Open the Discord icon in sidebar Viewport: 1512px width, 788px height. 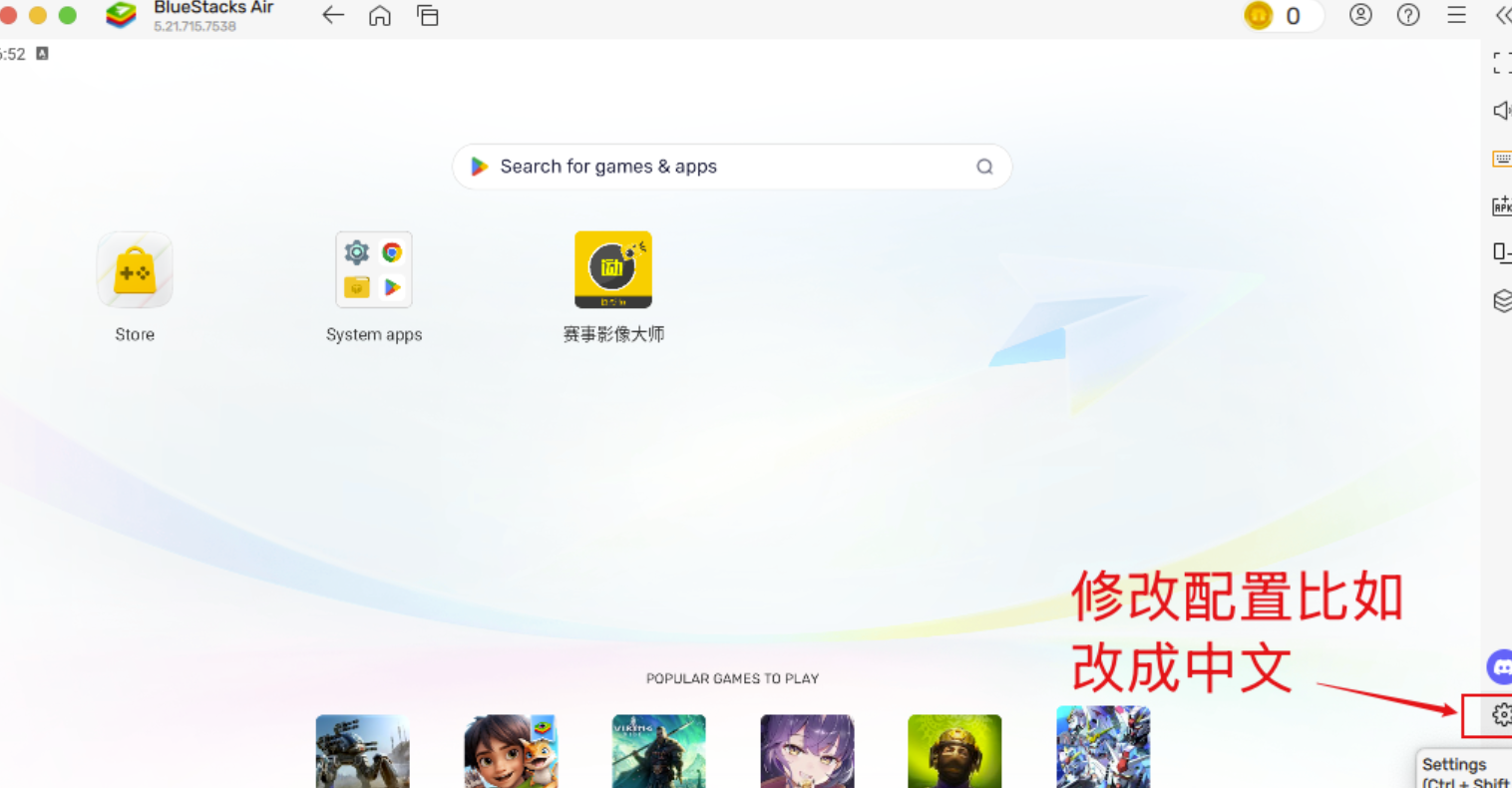[x=1500, y=666]
